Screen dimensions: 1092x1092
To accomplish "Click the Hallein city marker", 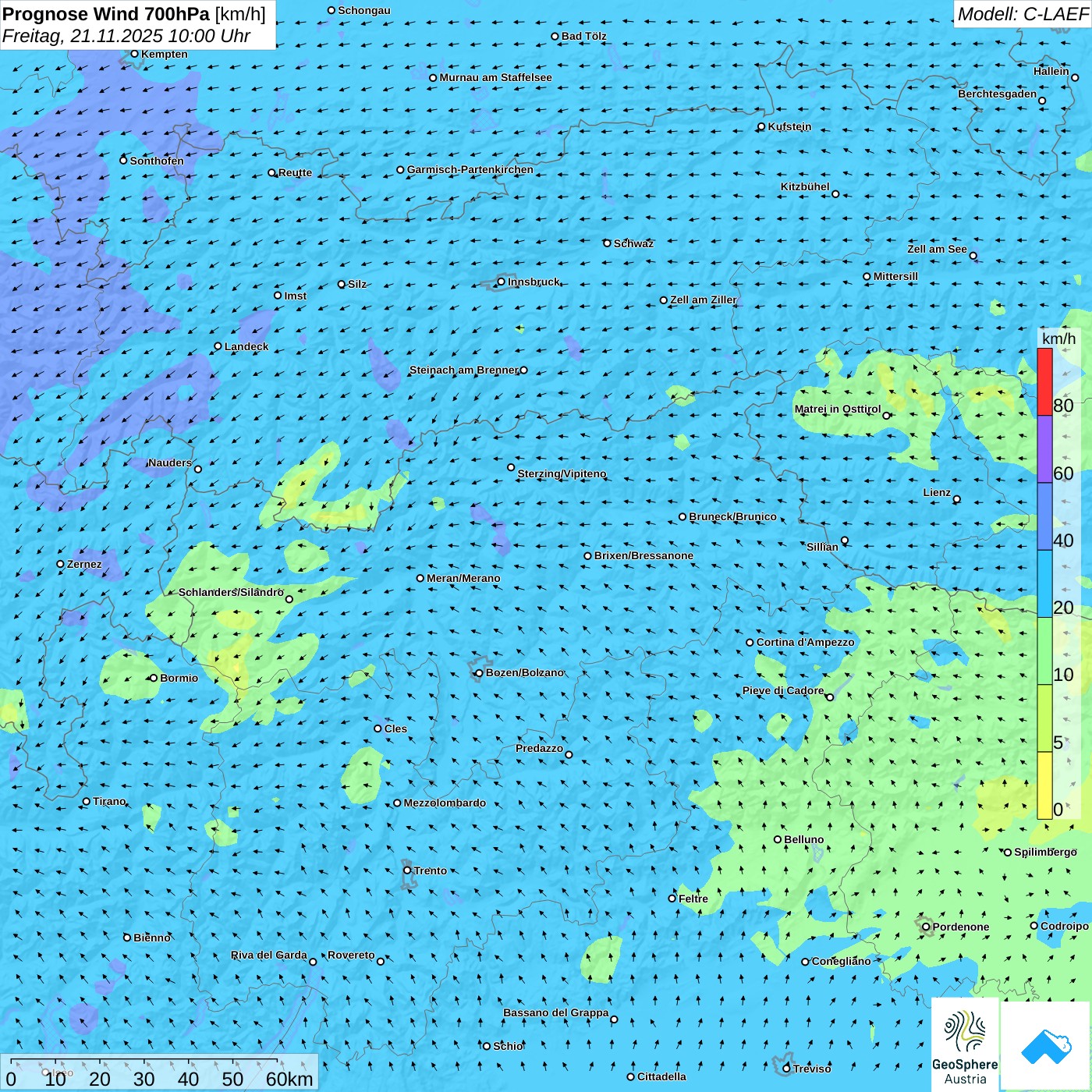I will point(1075,77).
